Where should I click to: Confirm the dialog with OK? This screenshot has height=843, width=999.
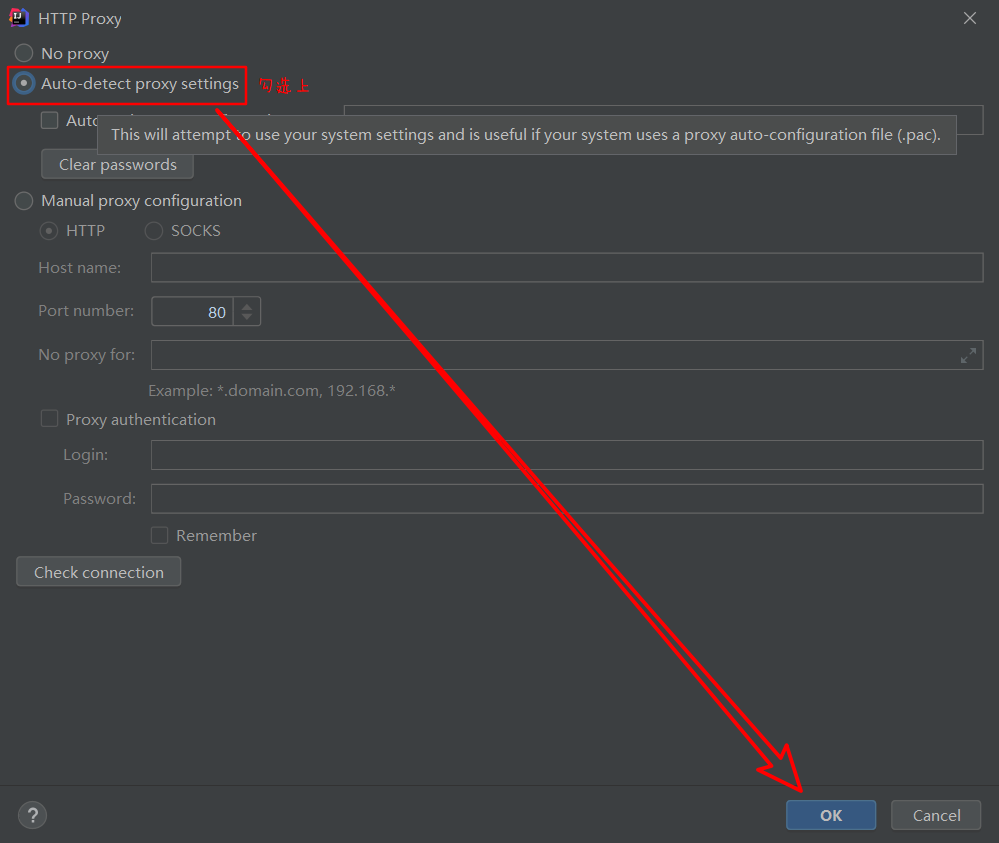831,815
